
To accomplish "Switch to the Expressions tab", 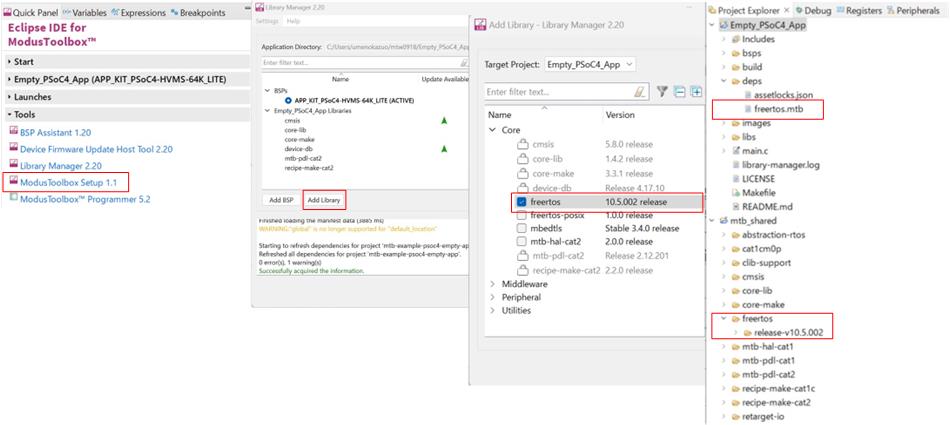I will pyautogui.click(x=139, y=12).
